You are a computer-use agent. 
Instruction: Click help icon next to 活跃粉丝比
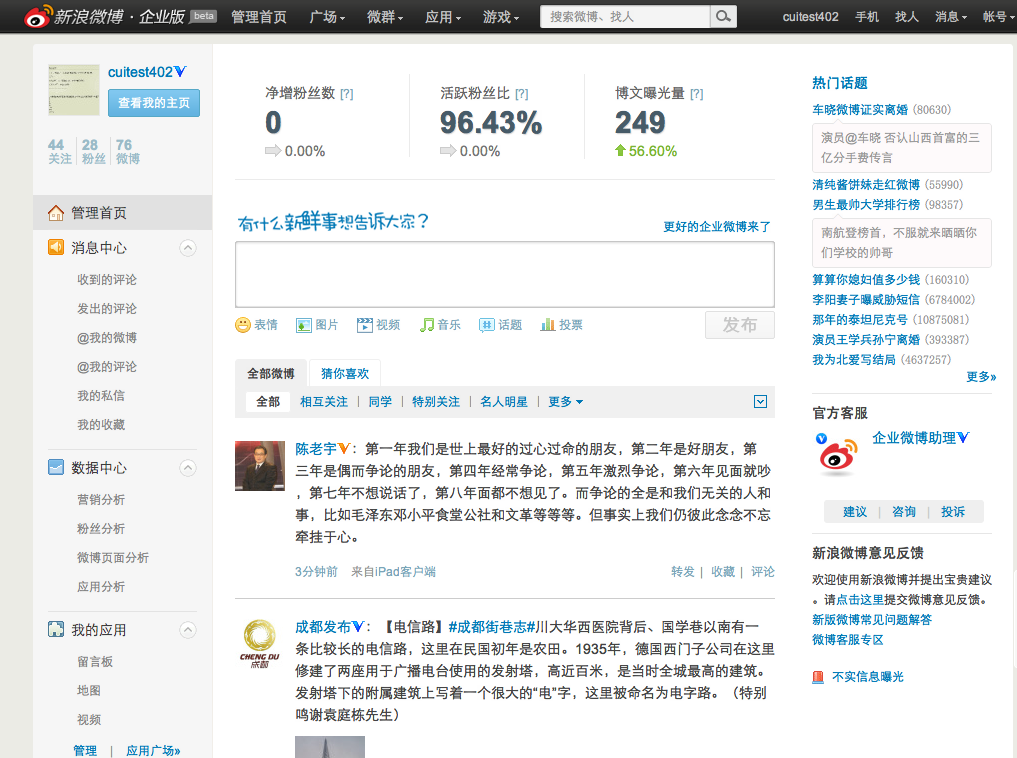[521, 94]
